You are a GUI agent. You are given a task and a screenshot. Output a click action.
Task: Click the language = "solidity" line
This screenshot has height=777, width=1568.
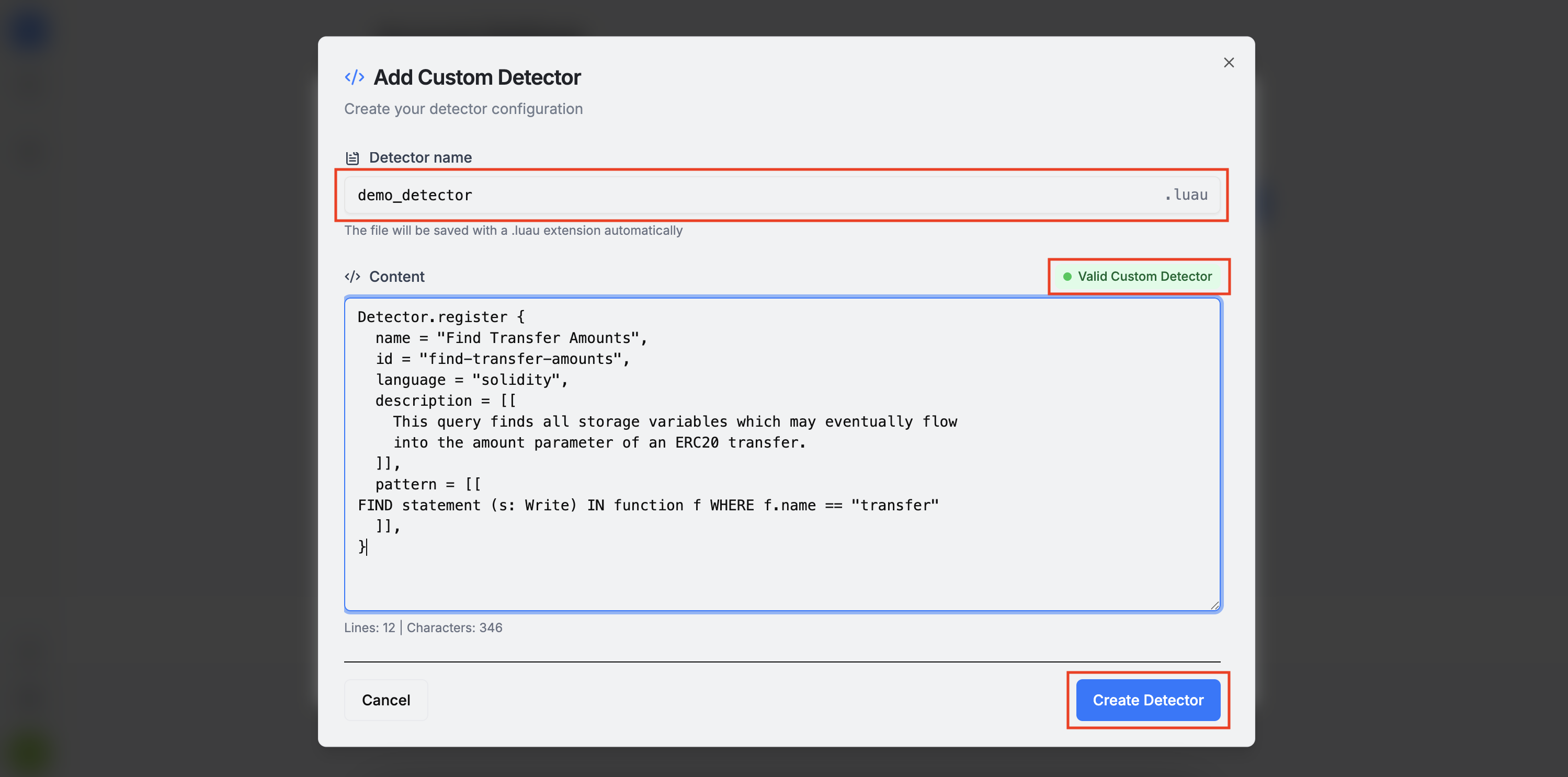(x=471, y=380)
